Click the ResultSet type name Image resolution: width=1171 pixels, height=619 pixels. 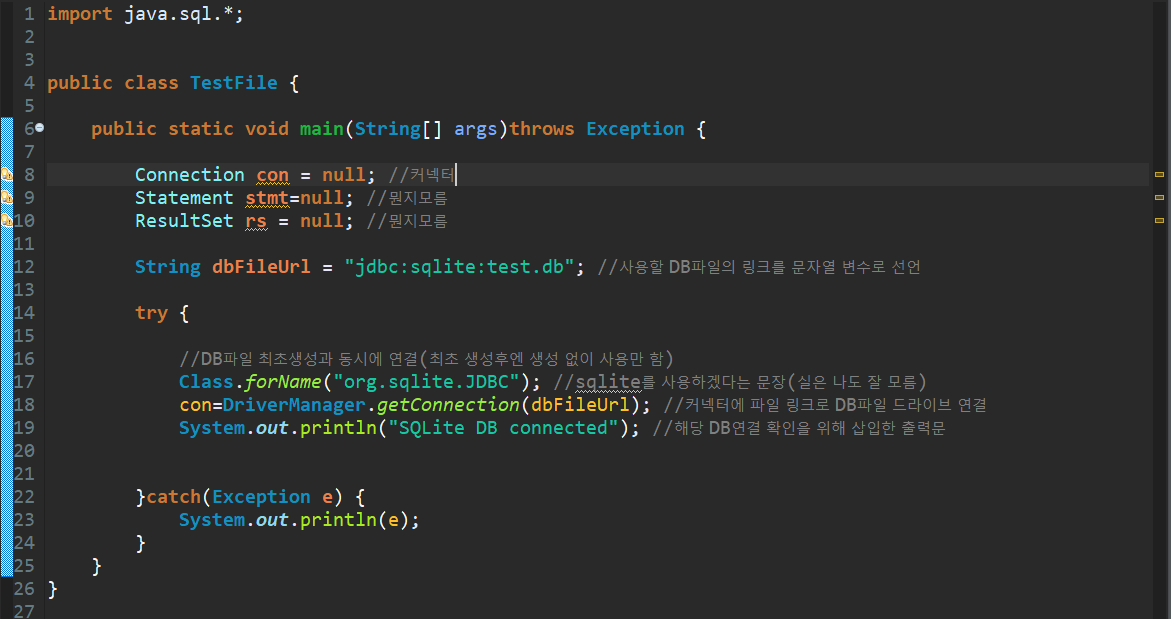[184, 221]
